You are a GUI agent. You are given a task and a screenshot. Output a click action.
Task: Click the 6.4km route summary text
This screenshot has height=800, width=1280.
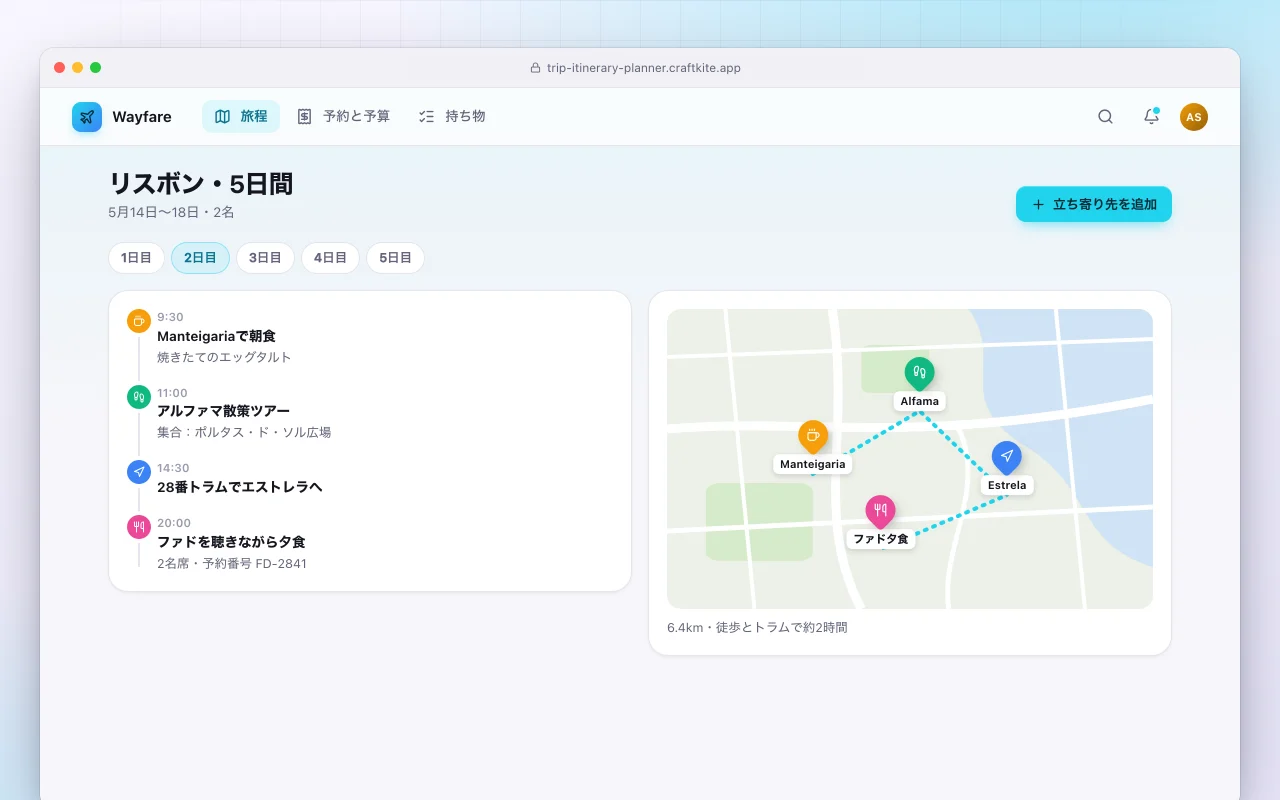click(757, 628)
